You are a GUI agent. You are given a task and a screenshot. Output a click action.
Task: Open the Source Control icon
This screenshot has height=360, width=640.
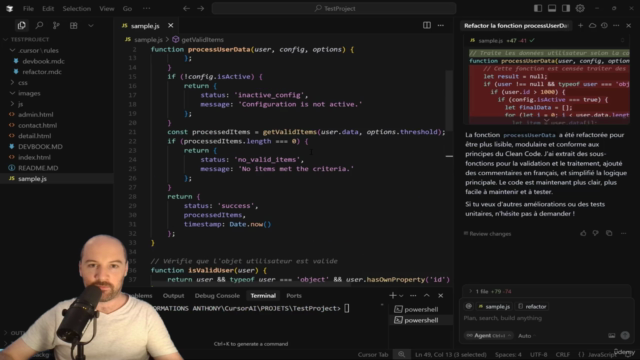tap(56, 26)
